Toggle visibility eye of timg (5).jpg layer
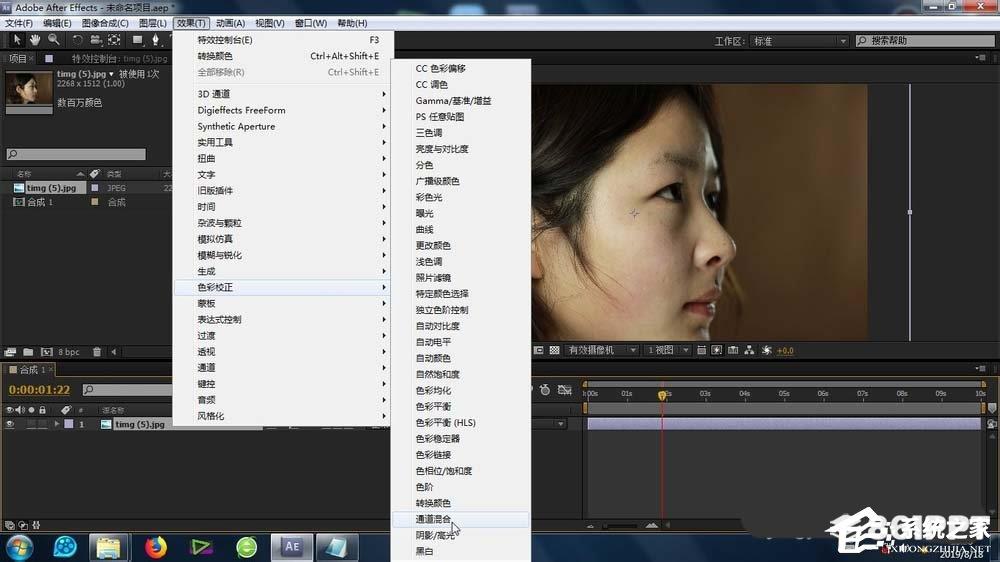Viewport: 1000px width, 562px height. click(x=10, y=424)
